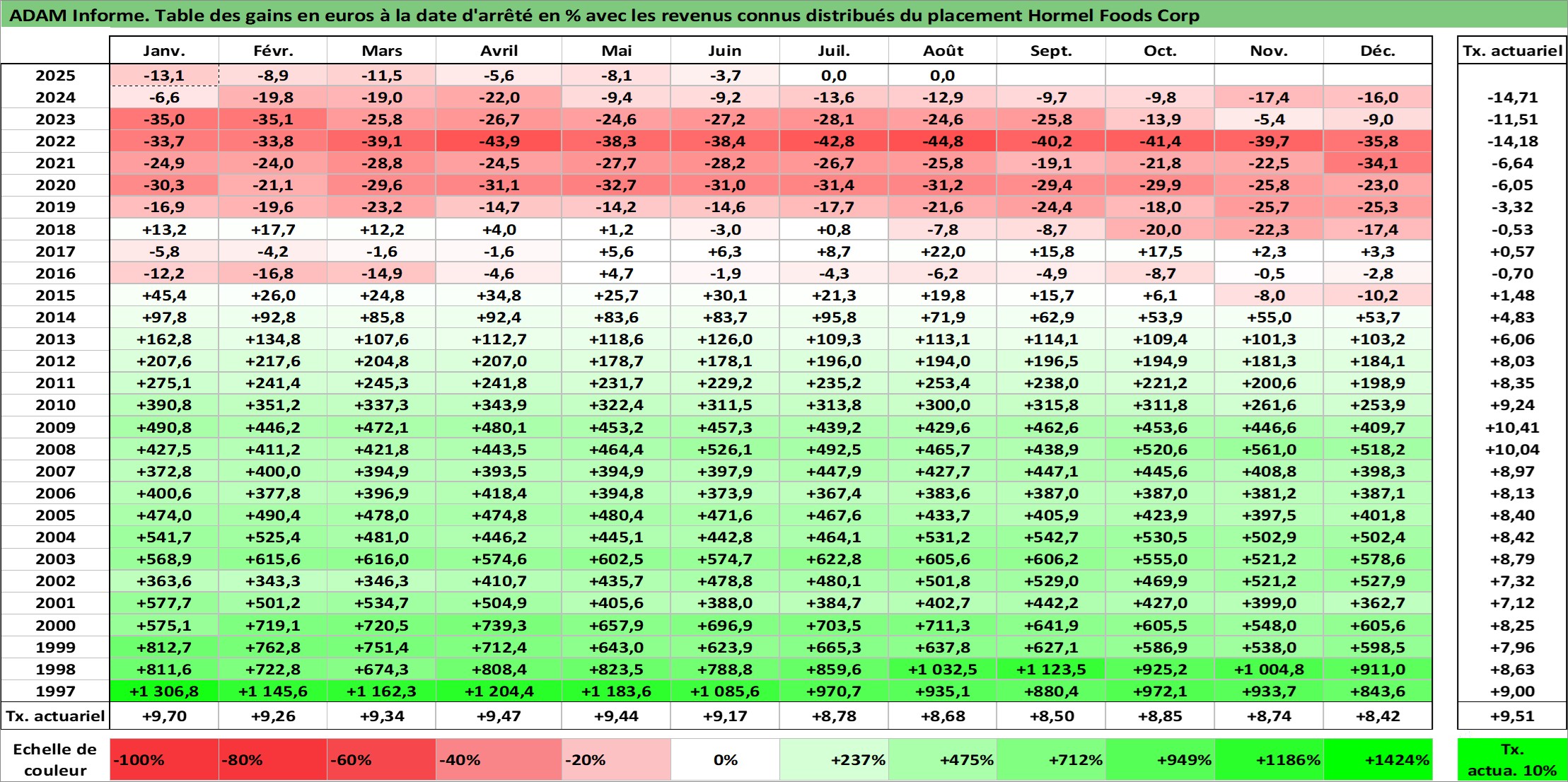Select actuarial rate '+10,41' for 2009

(1512, 428)
